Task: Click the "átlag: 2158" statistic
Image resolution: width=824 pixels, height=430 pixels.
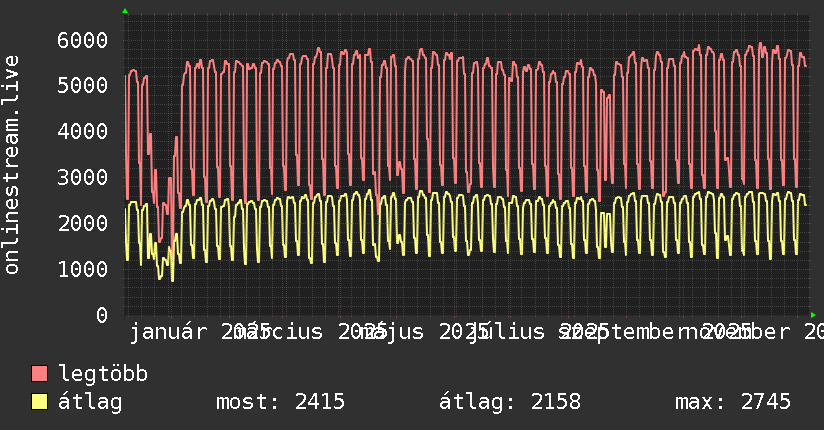Action: (510, 402)
